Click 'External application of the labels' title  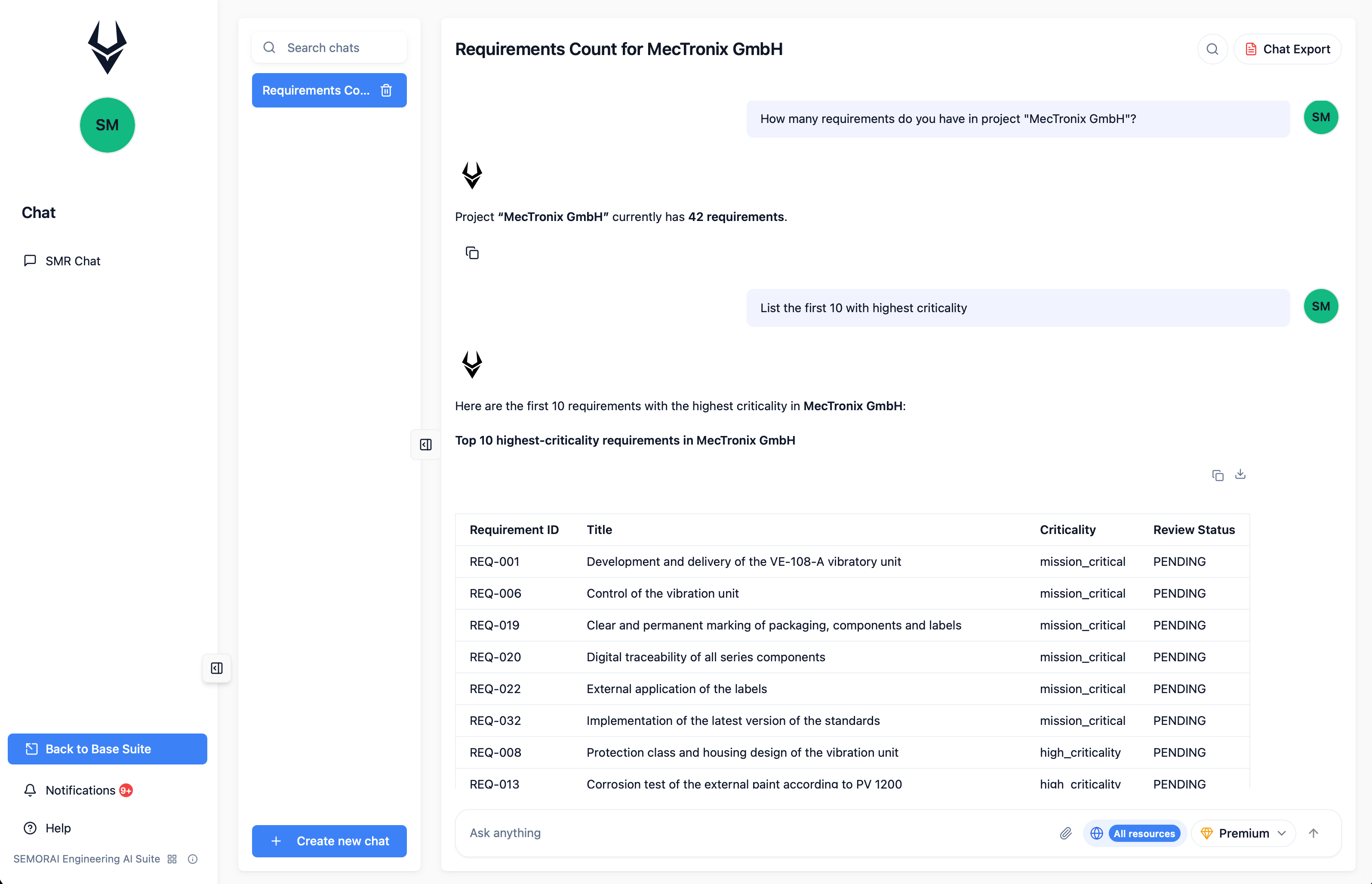[676, 688]
